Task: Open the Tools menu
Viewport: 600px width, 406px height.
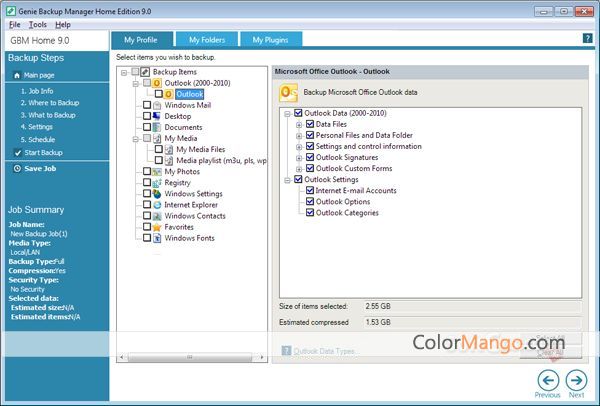Action: [x=38, y=24]
